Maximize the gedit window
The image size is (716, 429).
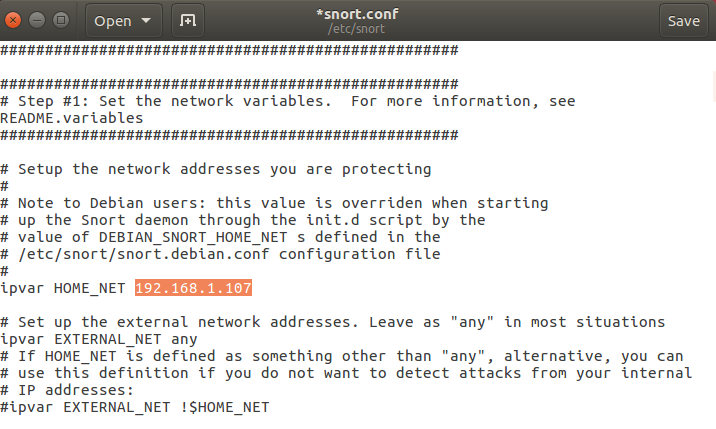point(59,20)
